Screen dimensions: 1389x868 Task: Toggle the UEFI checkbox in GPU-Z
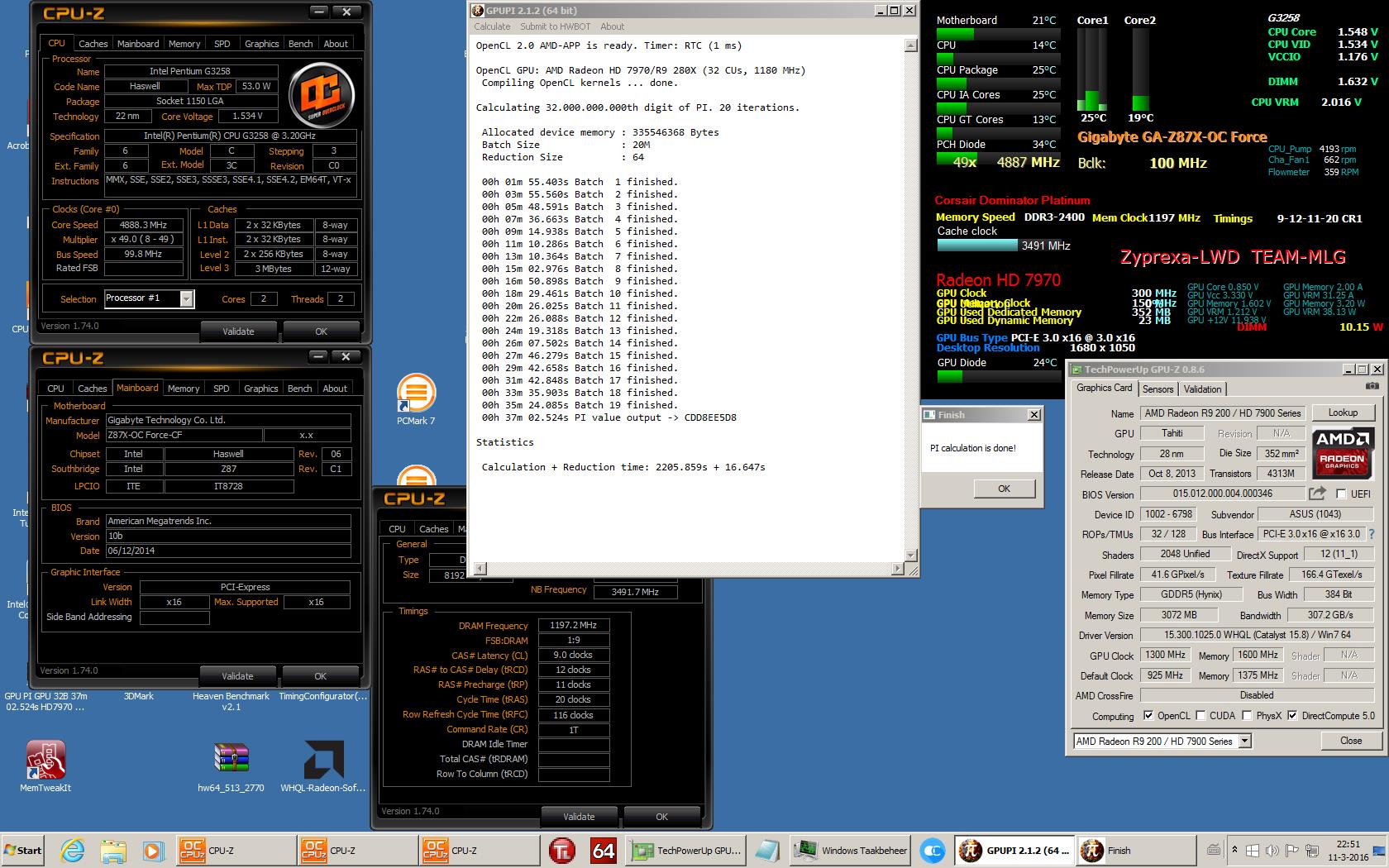click(x=1341, y=494)
